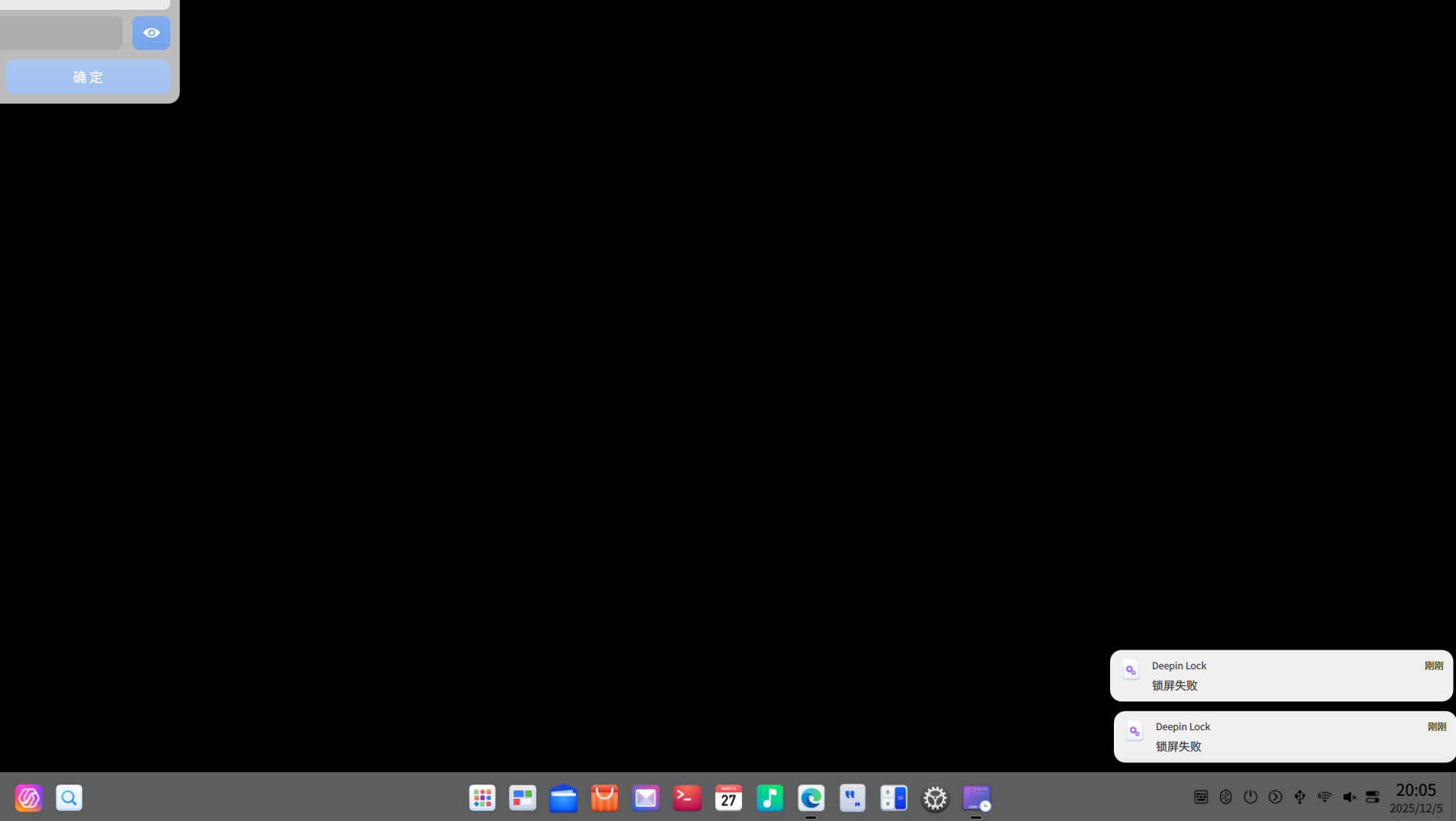Open the multitasking view icon

pyautogui.click(x=523, y=797)
